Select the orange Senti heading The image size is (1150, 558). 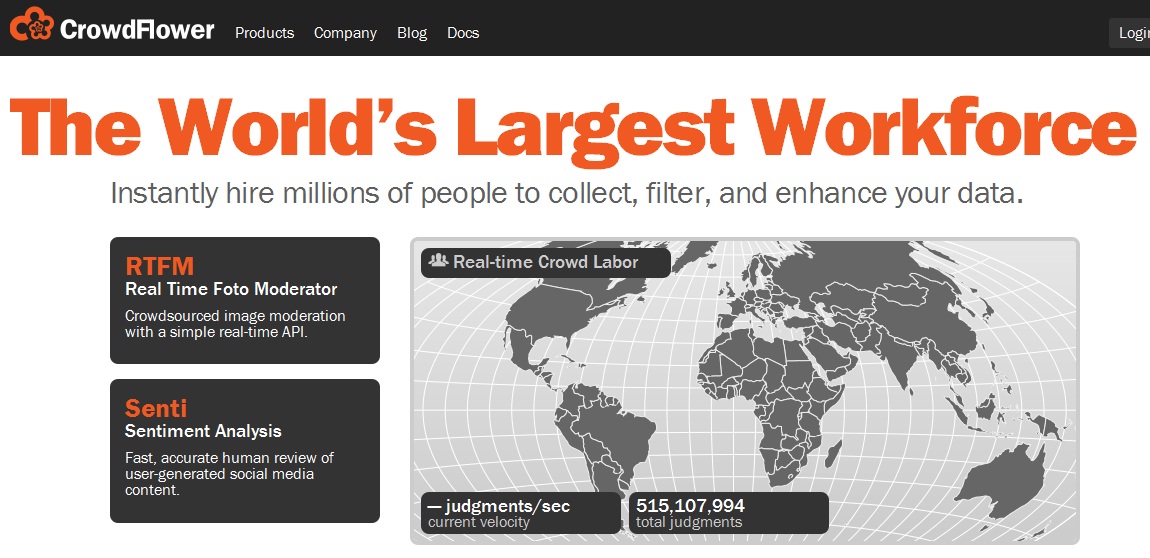[156, 408]
